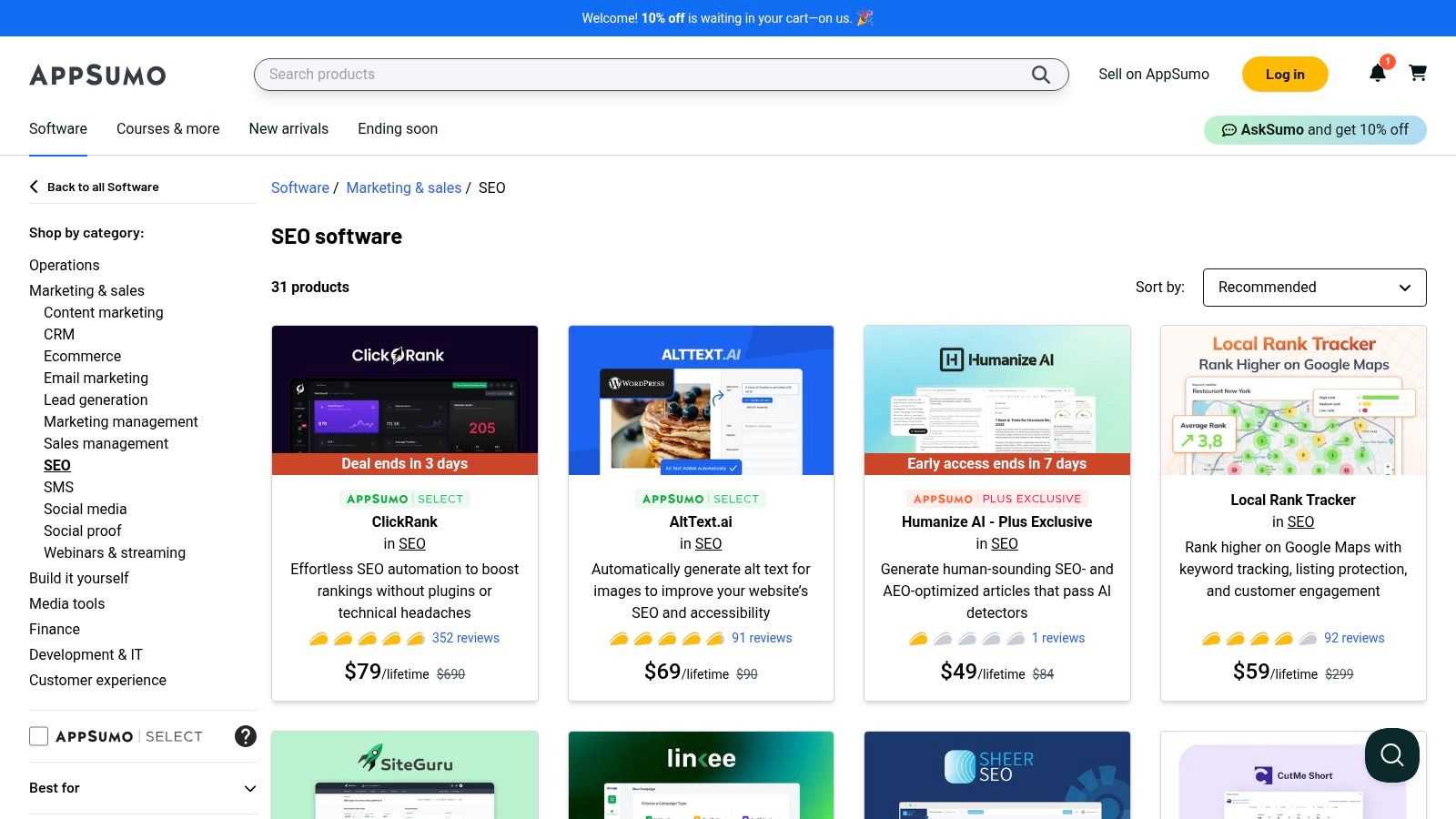1456x819 pixels.
Task: Click ClickRank star rating
Action: [367, 638]
